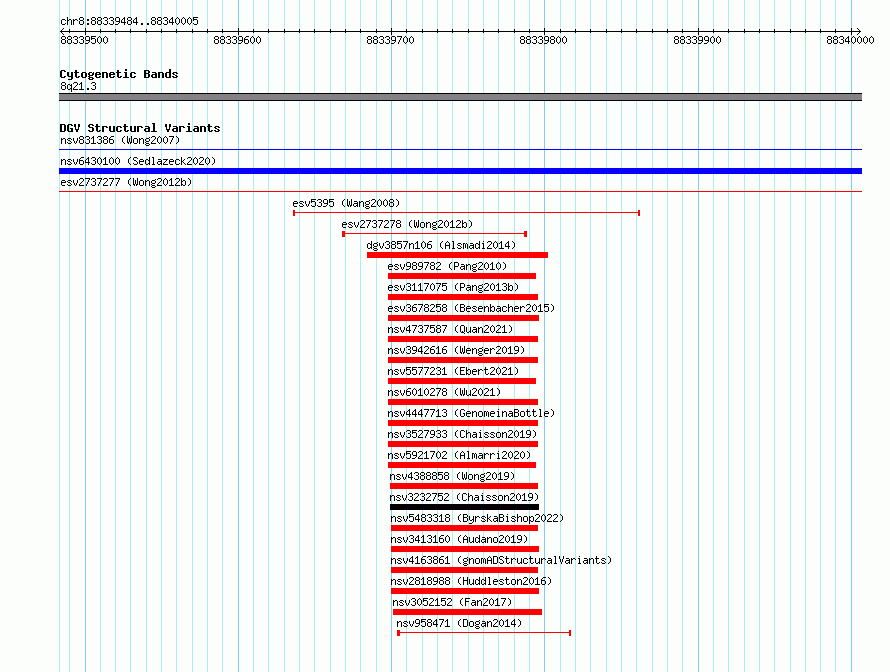Open variant nsv3413160 (Audano2019) label
Image resolution: width=890 pixels, height=672 pixels.
click(x=459, y=539)
